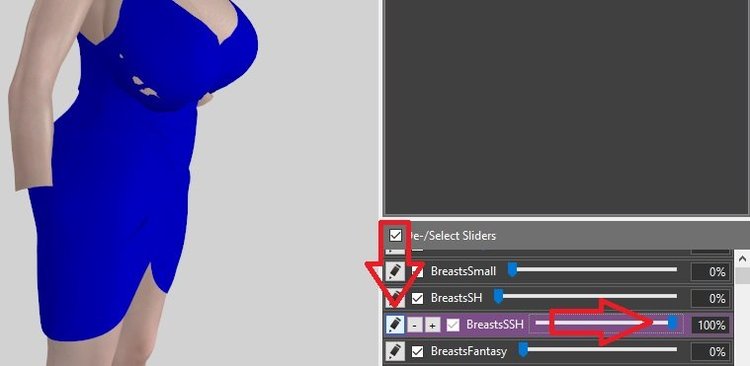Uncheck the BreastsFantasy slider checkbox
Viewport: 750px width, 366px height.
418,352
